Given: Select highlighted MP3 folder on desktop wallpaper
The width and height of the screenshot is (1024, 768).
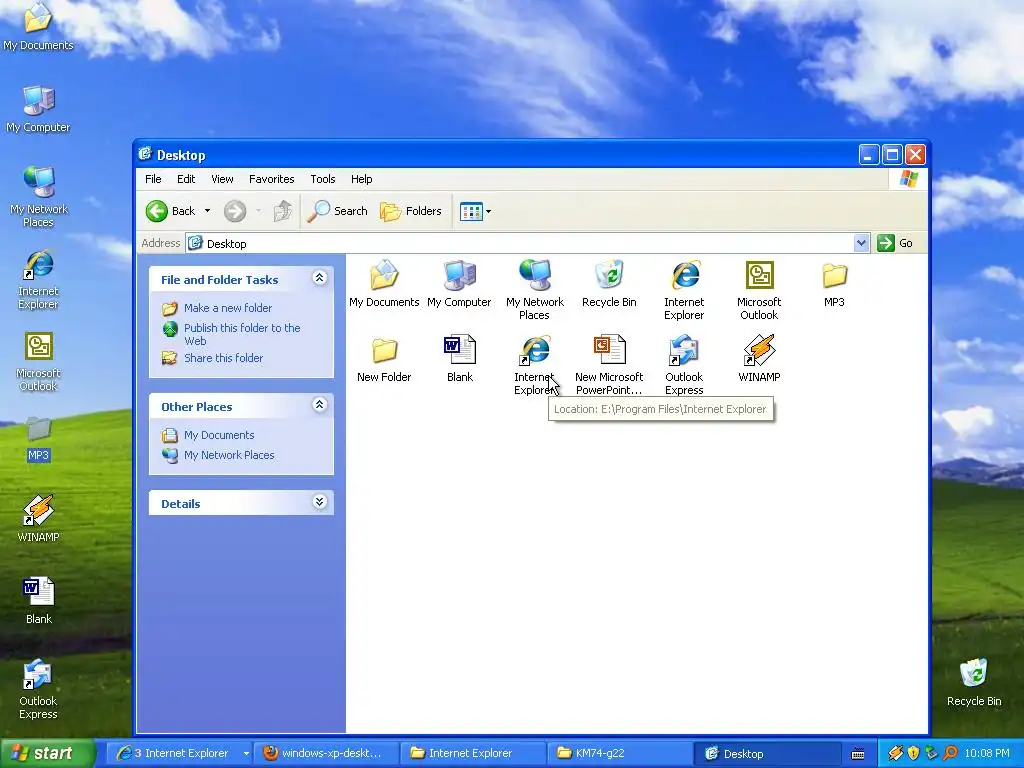Looking at the screenshot, I should pos(39,439).
